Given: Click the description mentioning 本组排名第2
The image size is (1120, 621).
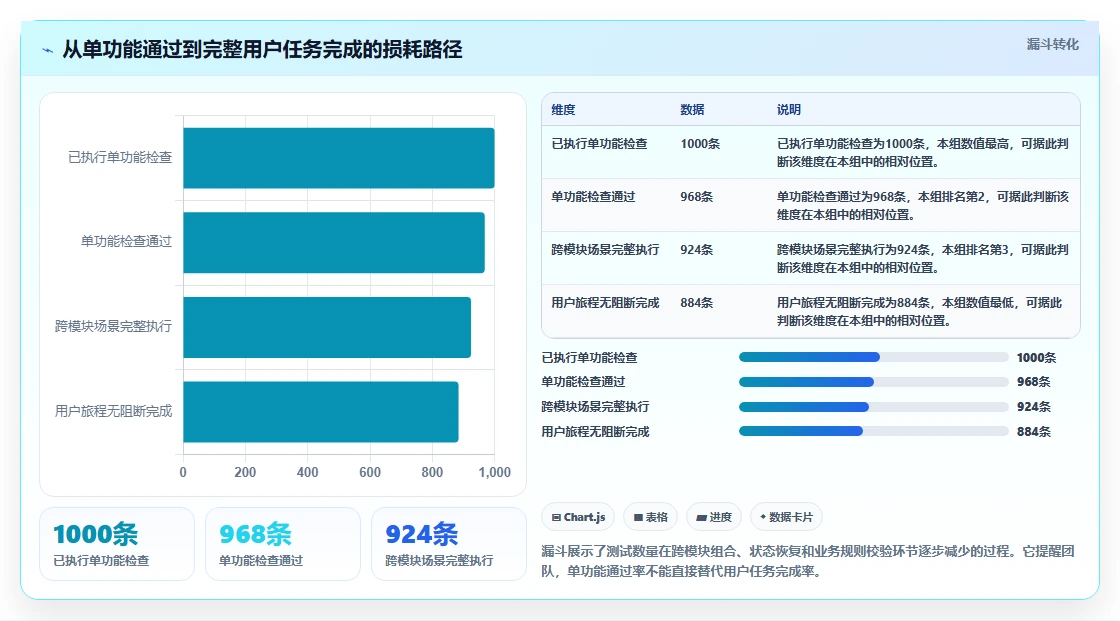Looking at the screenshot, I should pyautogui.click(x=923, y=205).
